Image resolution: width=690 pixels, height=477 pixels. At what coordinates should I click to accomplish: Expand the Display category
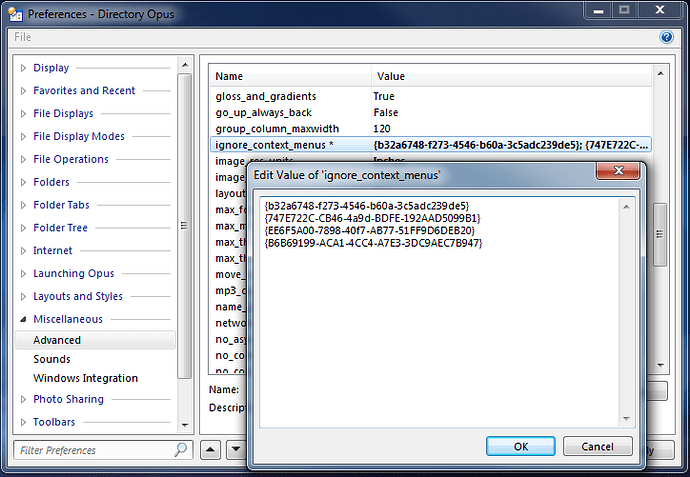24,68
